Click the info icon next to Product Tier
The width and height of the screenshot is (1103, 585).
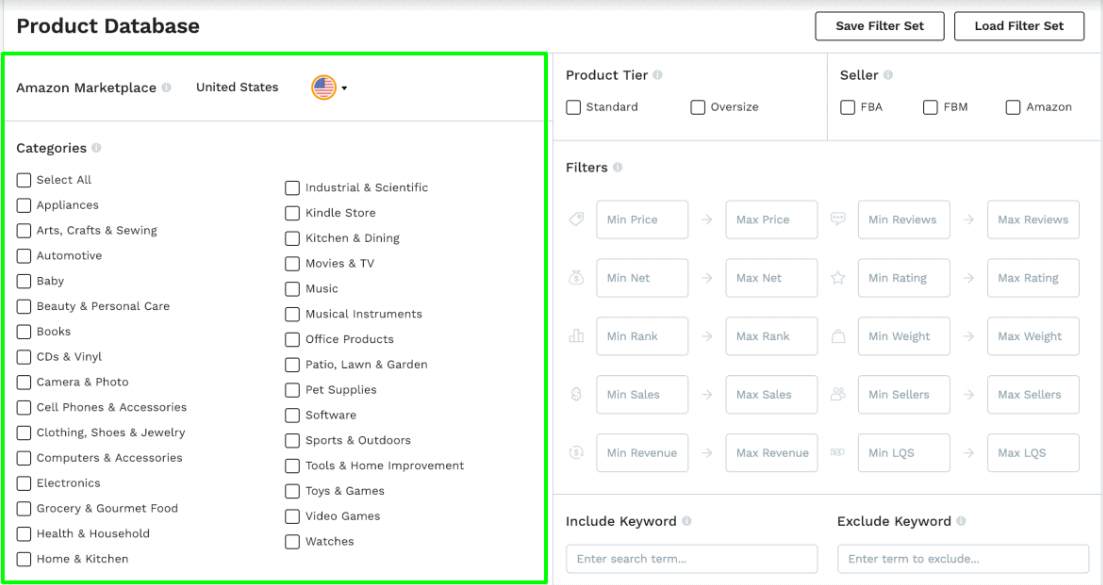(658, 76)
